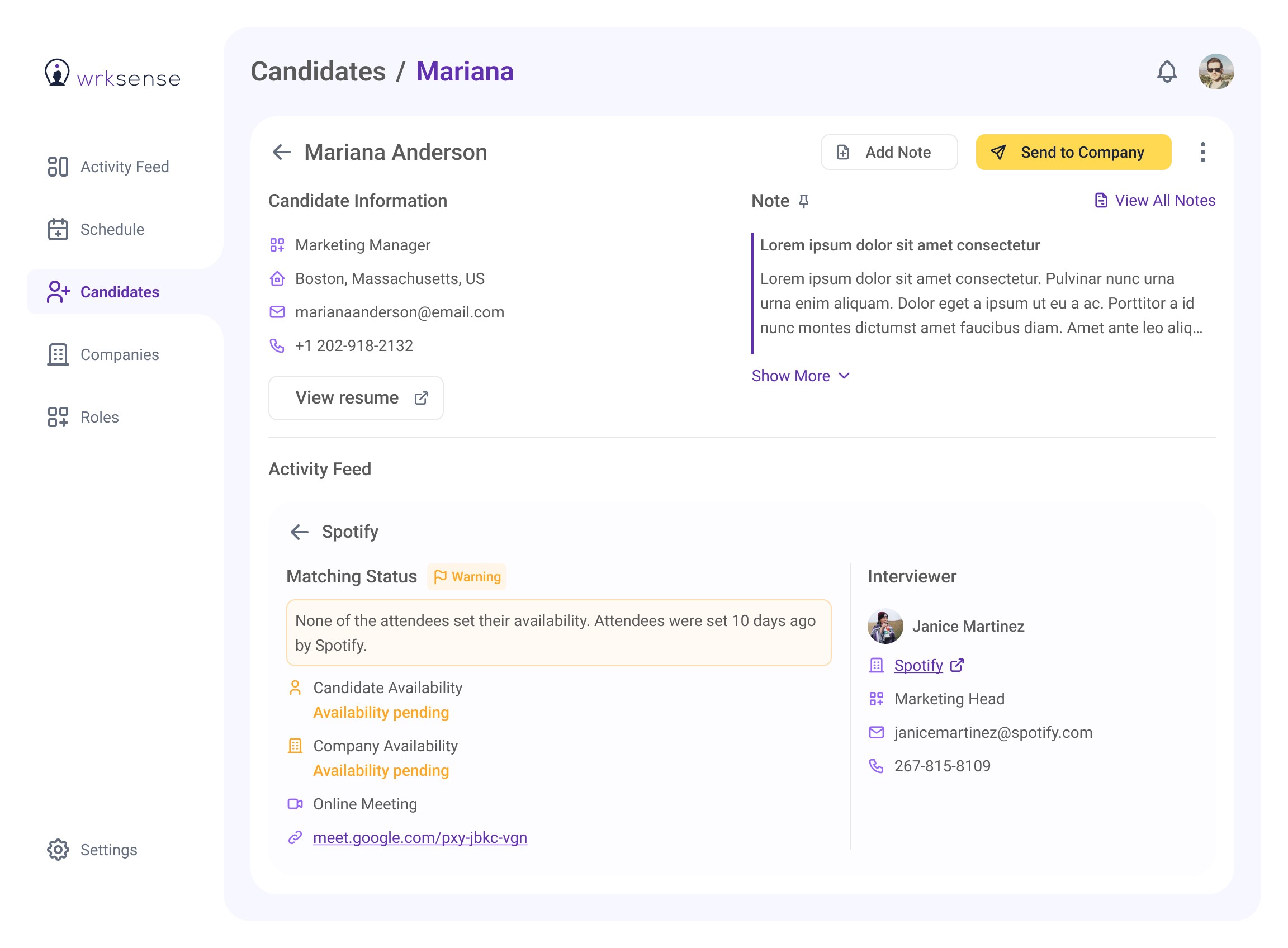Click the Add Note button
The height and width of the screenshot is (948, 1288).
pyautogui.click(x=888, y=152)
